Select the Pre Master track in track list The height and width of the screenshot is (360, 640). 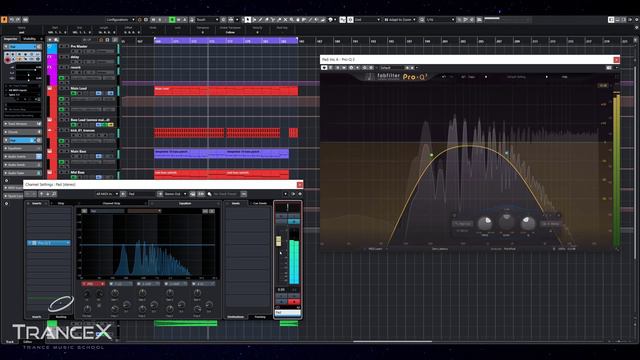78,47
